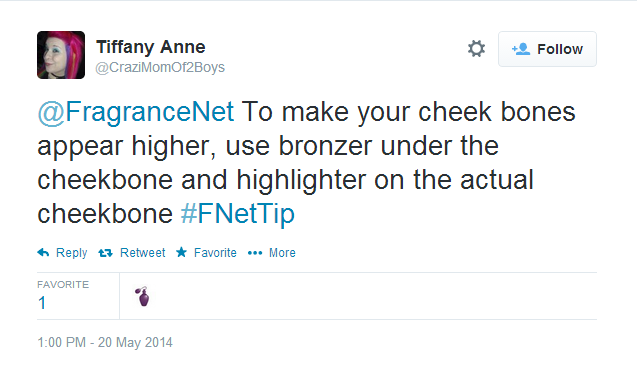Viewport: 637px width, 365px height.
Task: Follow Tiffany Anne
Action: (547, 49)
